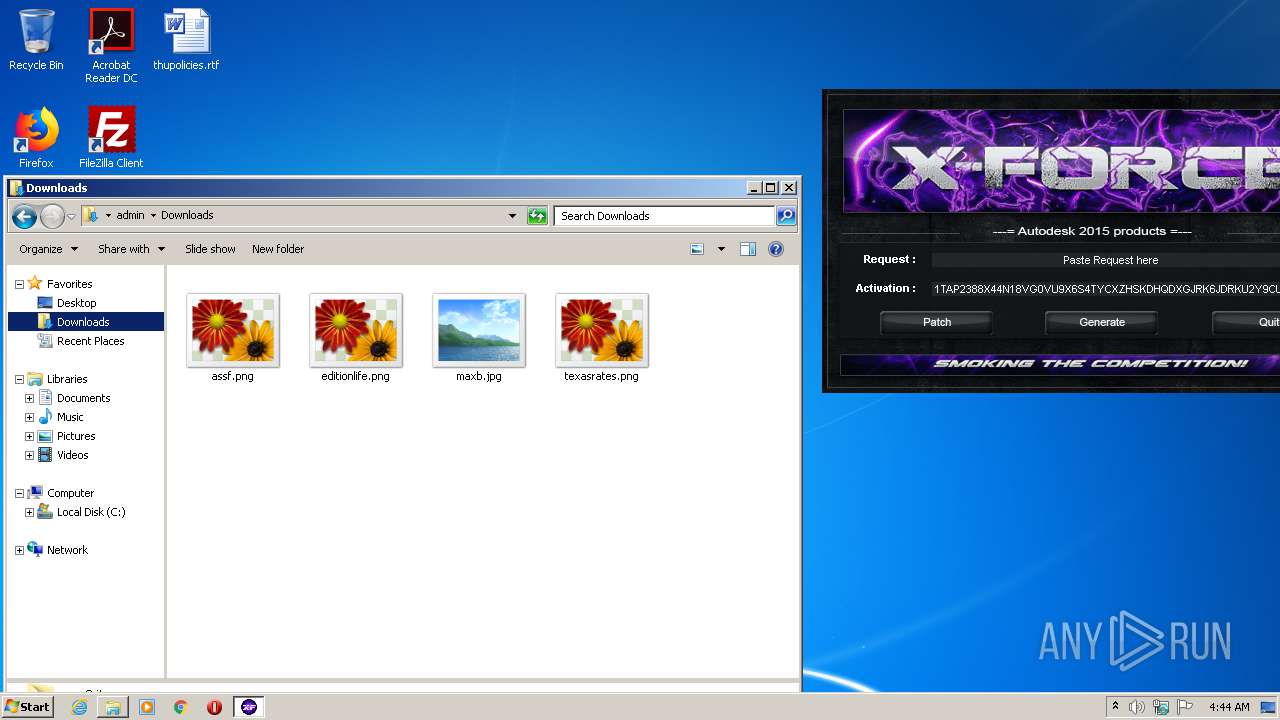Image resolution: width=1280 pixels, height=720 pixels.
Task: Click the Generate button in X-Force
Action: [1102, 322]
